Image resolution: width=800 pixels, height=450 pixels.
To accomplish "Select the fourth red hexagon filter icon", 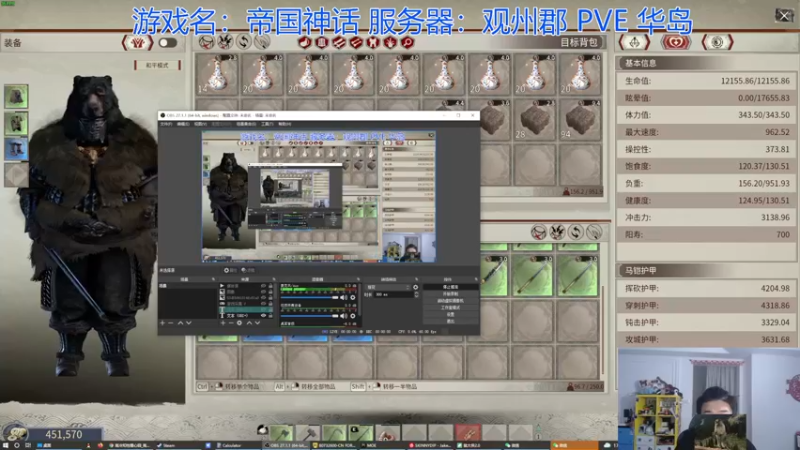I will pos(356,42).
